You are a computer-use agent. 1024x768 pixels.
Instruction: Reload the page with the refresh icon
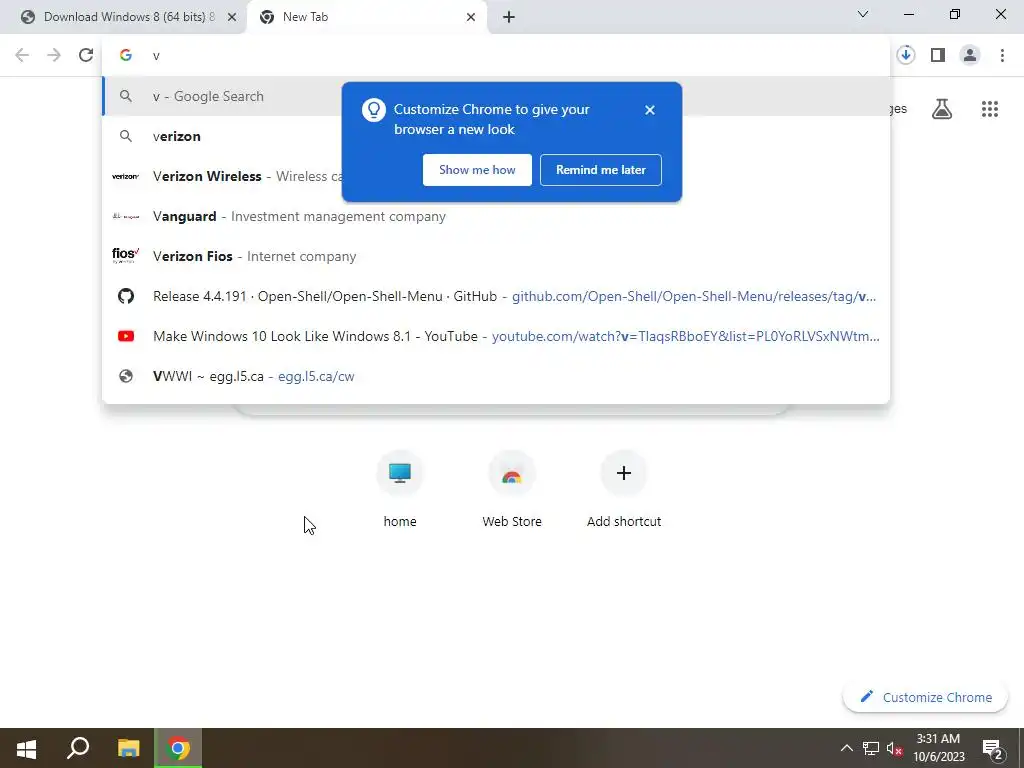click(86, 55)
